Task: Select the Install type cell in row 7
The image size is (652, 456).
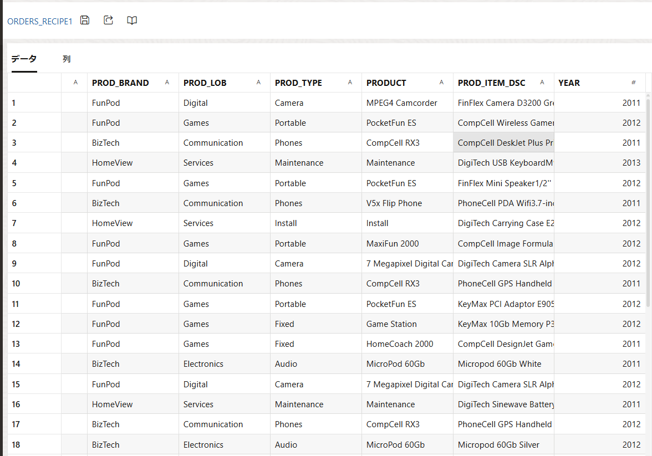Action: 316,223
